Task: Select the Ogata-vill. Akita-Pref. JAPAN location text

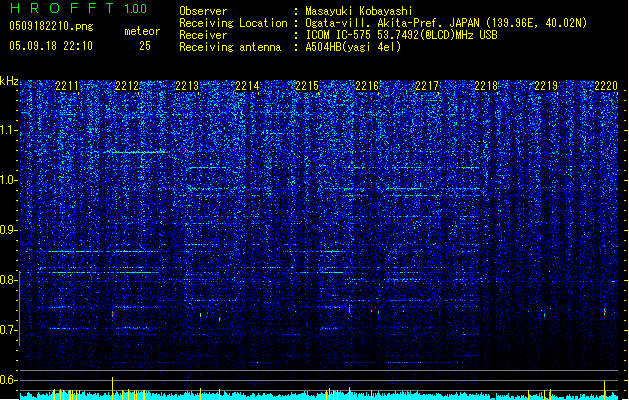Action: pos(446,23)
